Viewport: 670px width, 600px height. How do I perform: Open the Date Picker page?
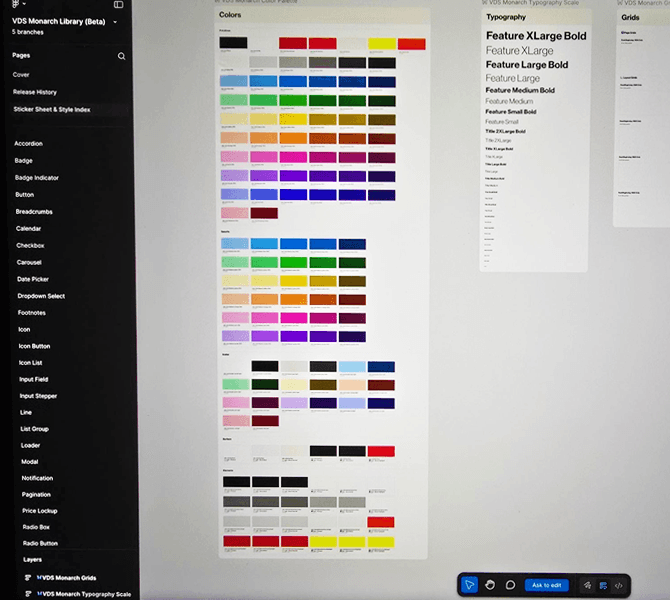(x=33, y=279)
